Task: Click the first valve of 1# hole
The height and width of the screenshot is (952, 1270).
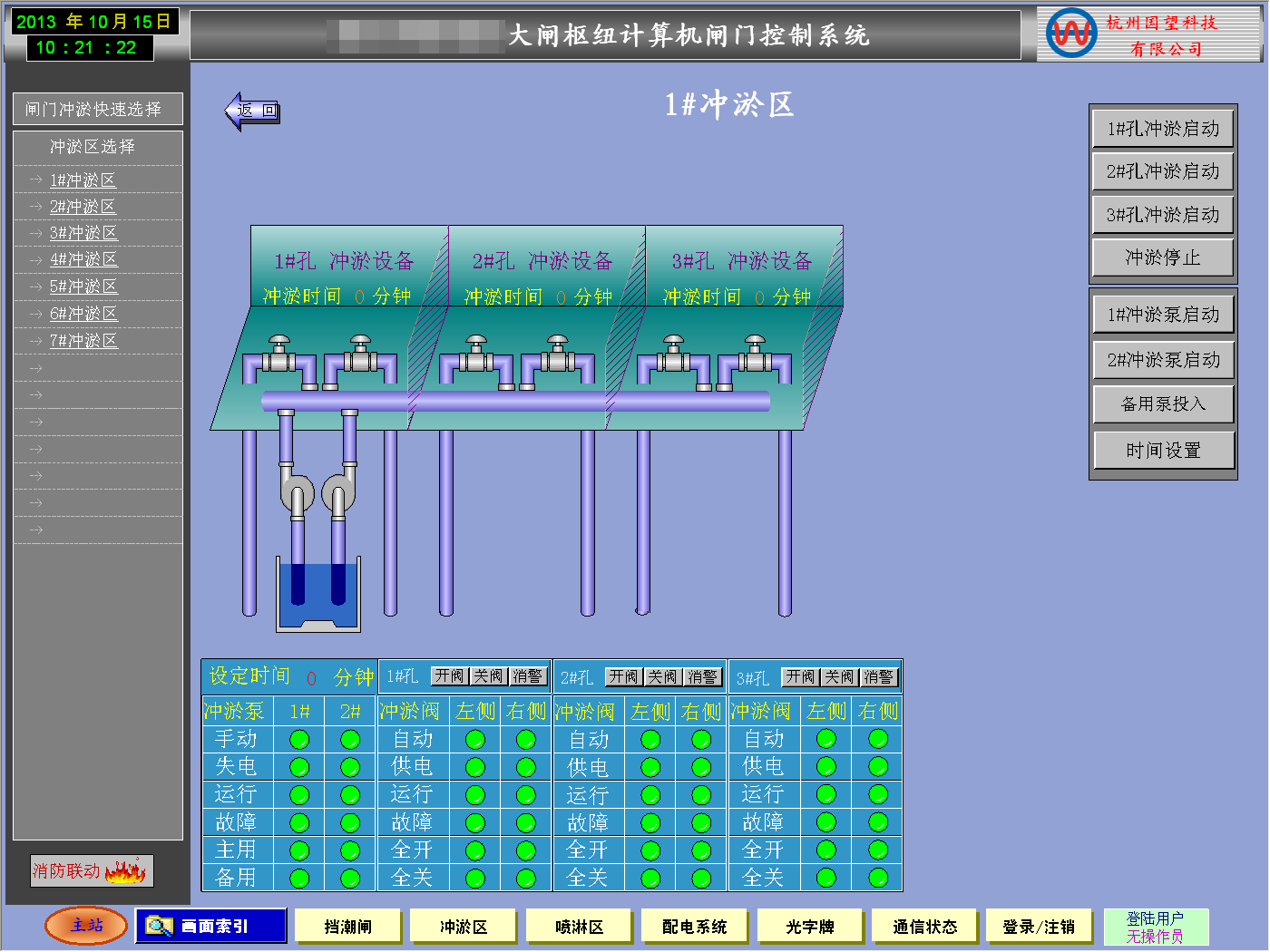Action: coord(278,356)
